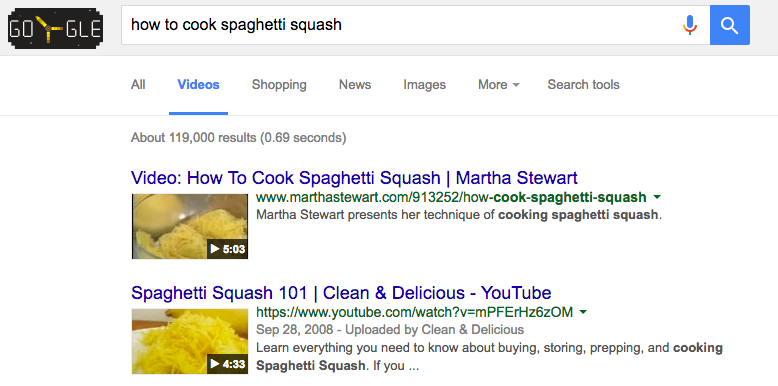Screen dimensions: 778x386
Task: Open the Martha Stewart video thumbnail
Action: tap(190, 226)
